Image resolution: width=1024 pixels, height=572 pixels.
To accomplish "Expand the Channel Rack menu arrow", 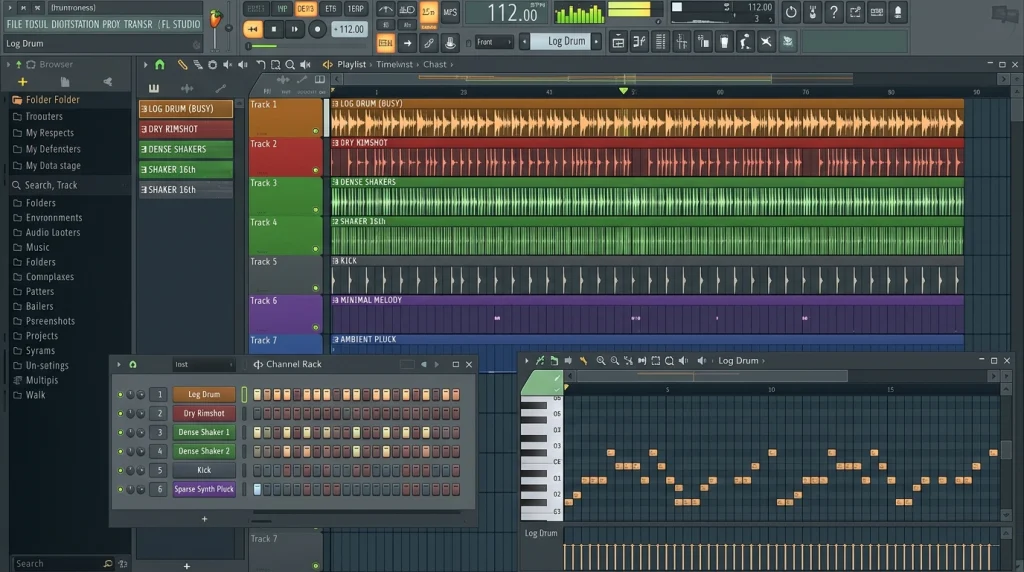I will point(119,364).
